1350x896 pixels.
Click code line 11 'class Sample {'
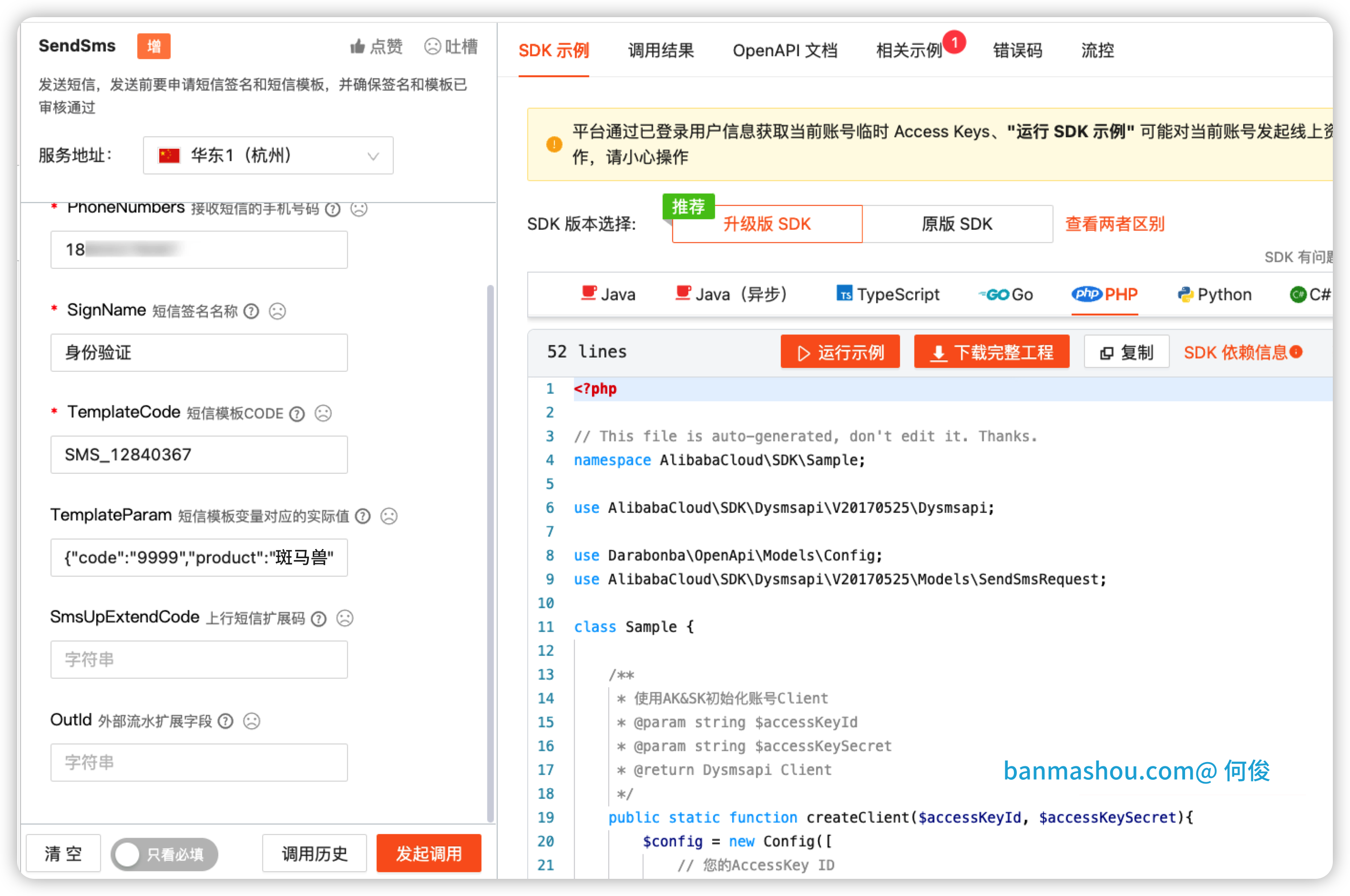click(x=634, y=627)
